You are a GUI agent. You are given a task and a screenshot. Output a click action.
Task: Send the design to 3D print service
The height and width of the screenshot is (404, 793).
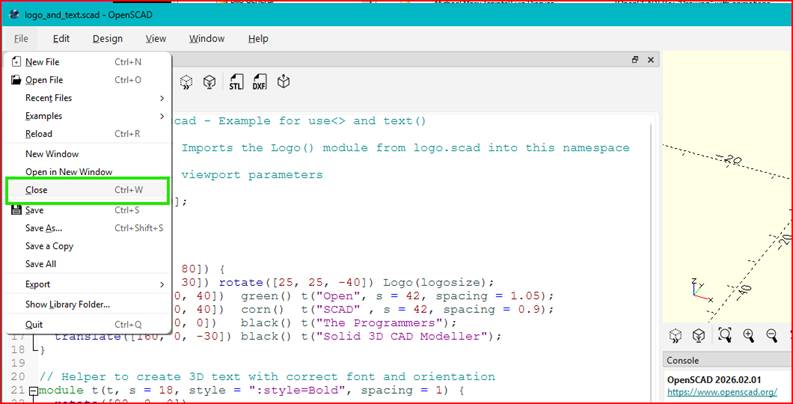coord(284,82)
